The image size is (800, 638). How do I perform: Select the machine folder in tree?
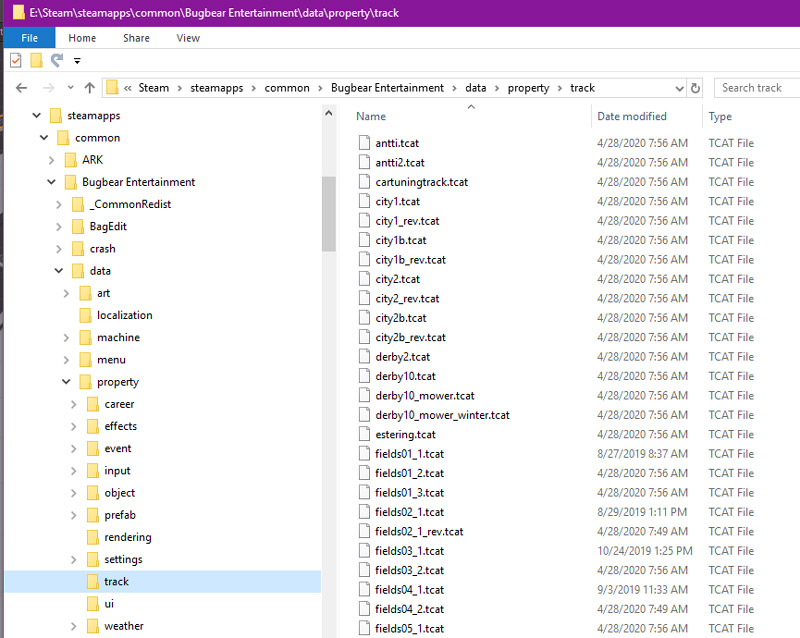pyautogui.click(x=118, y=337)
